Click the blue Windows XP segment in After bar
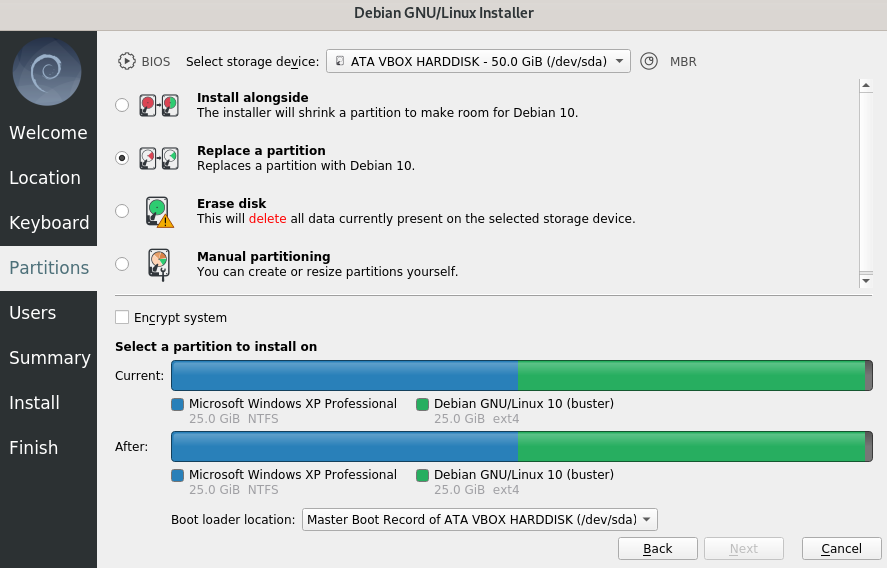Image resolution: width=887 pixels, height=568 pixels. pos(345,446)
